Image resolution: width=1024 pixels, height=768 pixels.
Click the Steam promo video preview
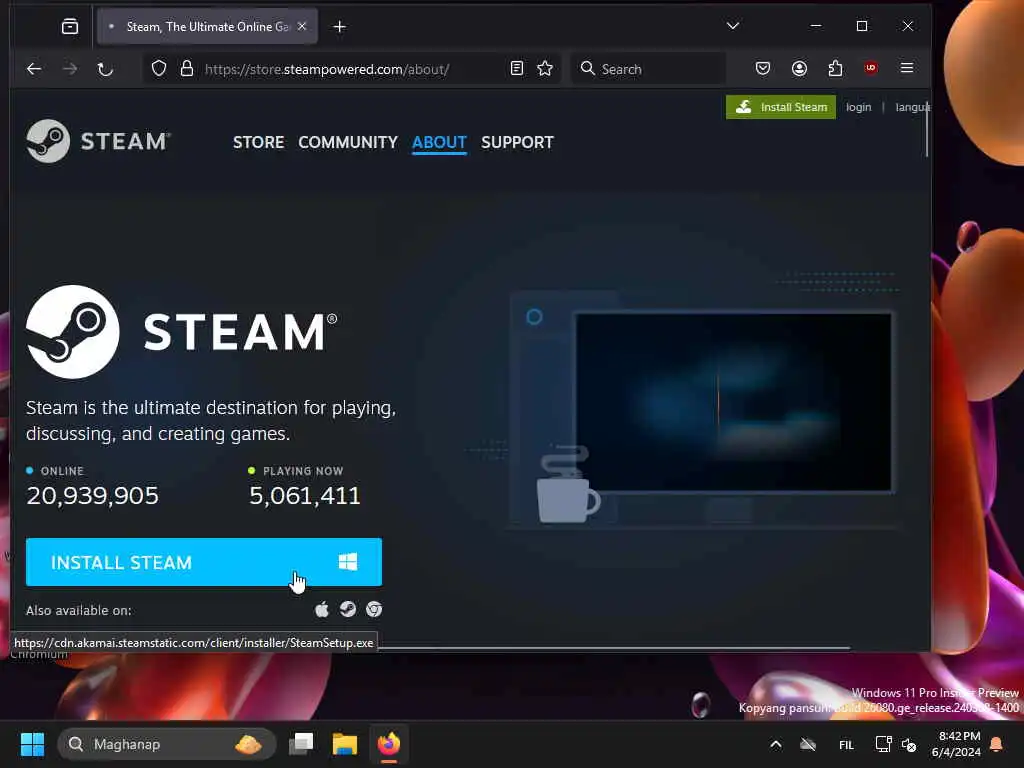click(733, 402)
